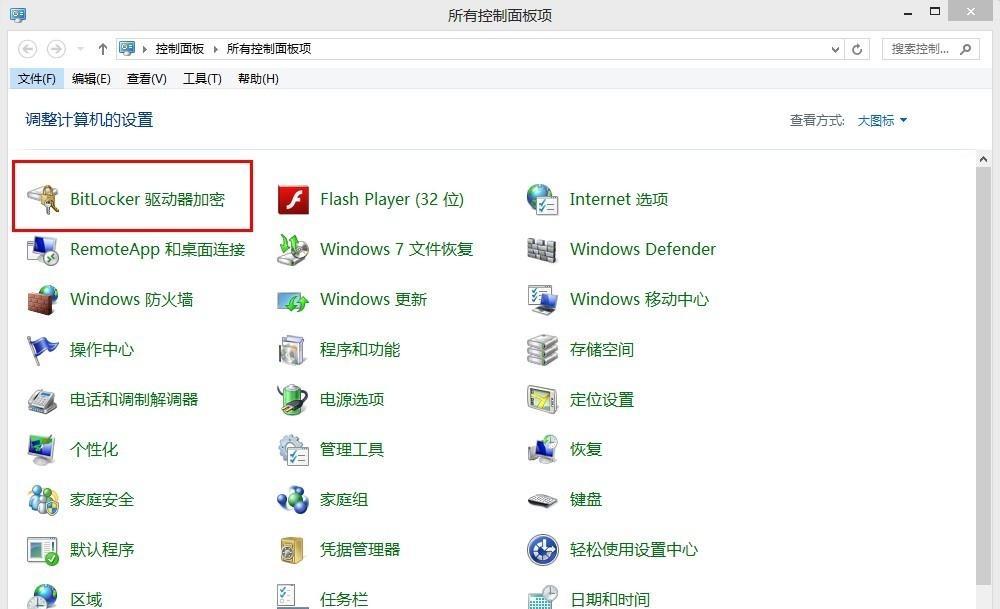Open the Windows 更新 icon

293,300
